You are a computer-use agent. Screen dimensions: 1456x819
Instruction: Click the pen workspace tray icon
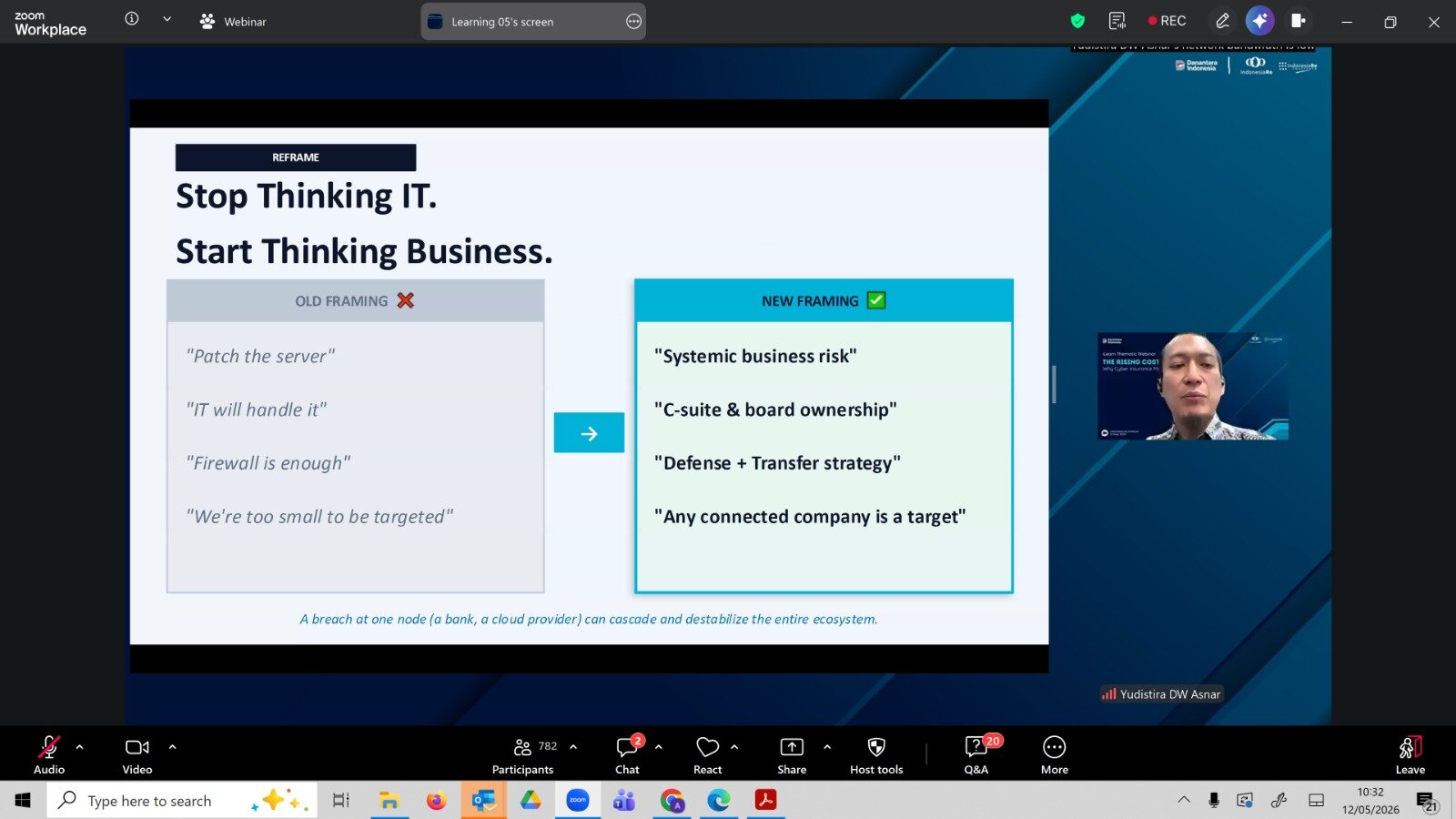(x=1279, y=801)
